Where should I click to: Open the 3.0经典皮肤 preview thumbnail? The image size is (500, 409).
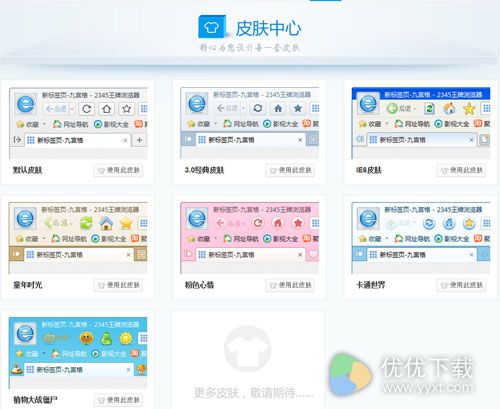click(x=249, y=123)
